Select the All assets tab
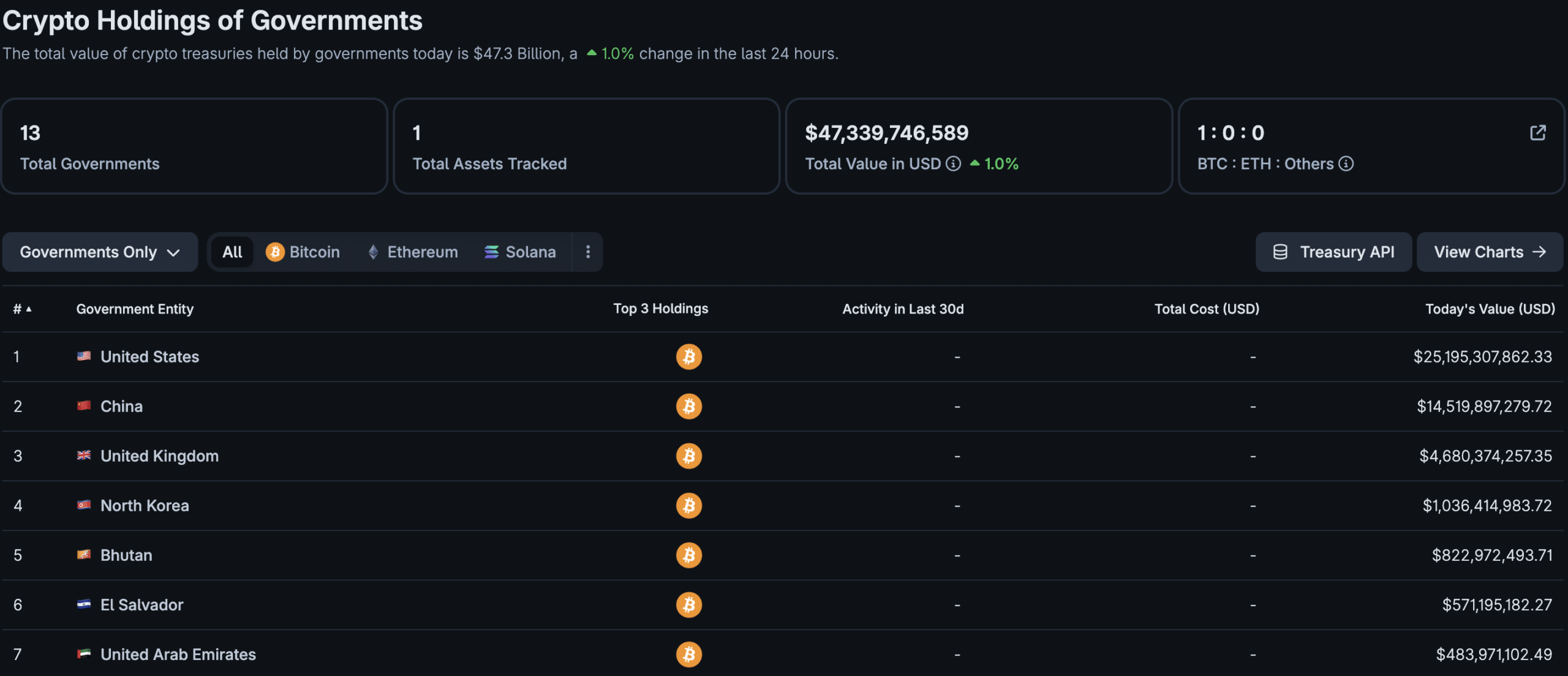 (x=232, y=252)
